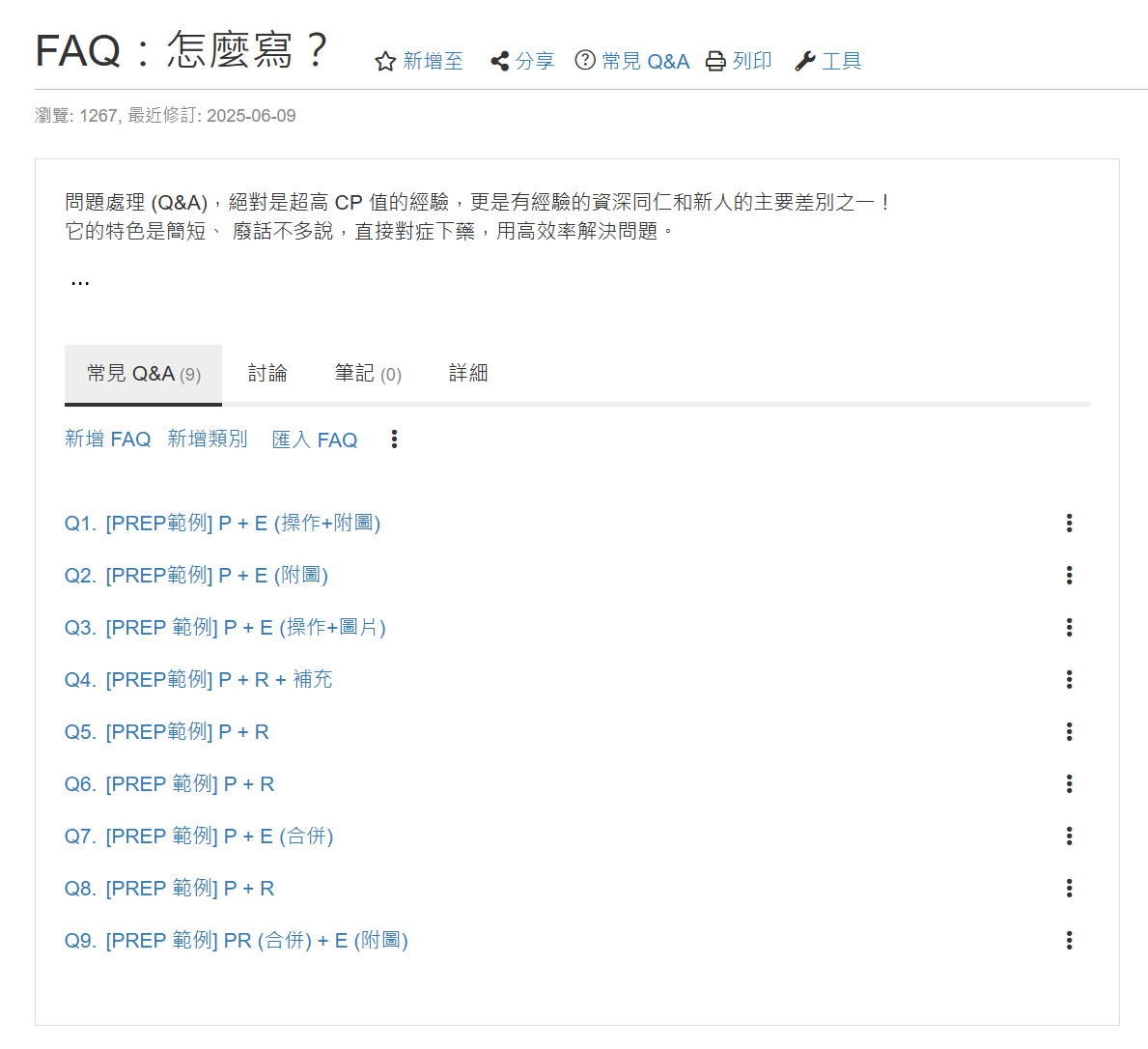
Task: Open the kebab menu for Q7 row
Action: pyautogui.click(x=1069, y=836)
